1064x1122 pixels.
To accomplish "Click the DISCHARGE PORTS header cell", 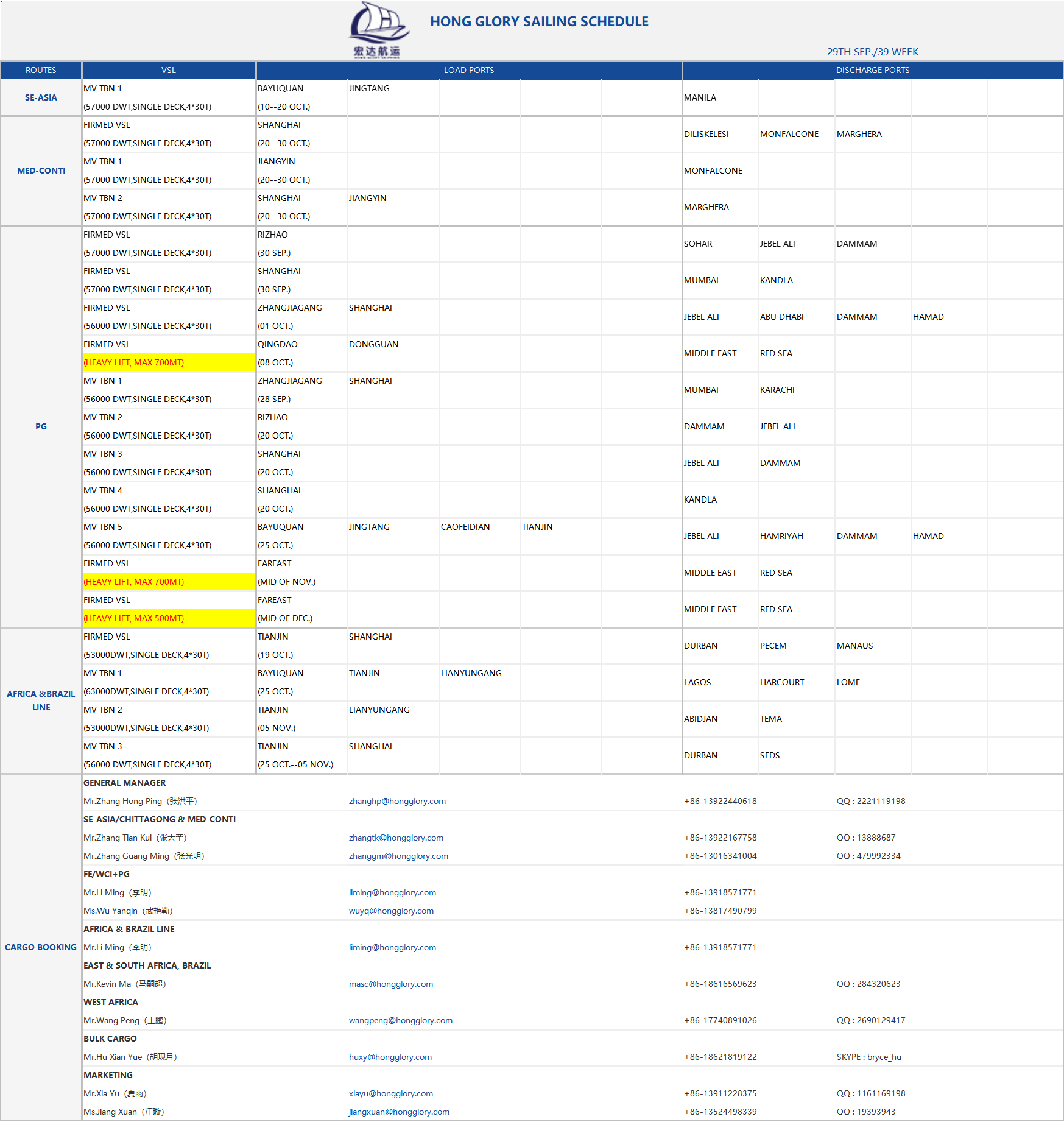I will coord(872,70).
